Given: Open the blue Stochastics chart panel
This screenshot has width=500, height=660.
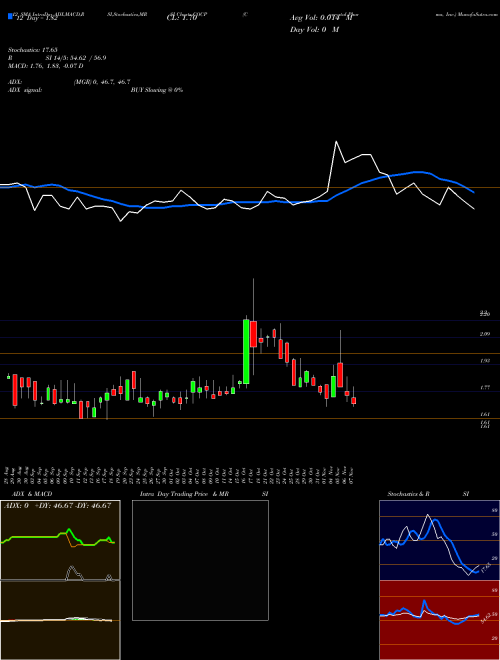Looking at the screenshot, I should [x=439, y=540].
